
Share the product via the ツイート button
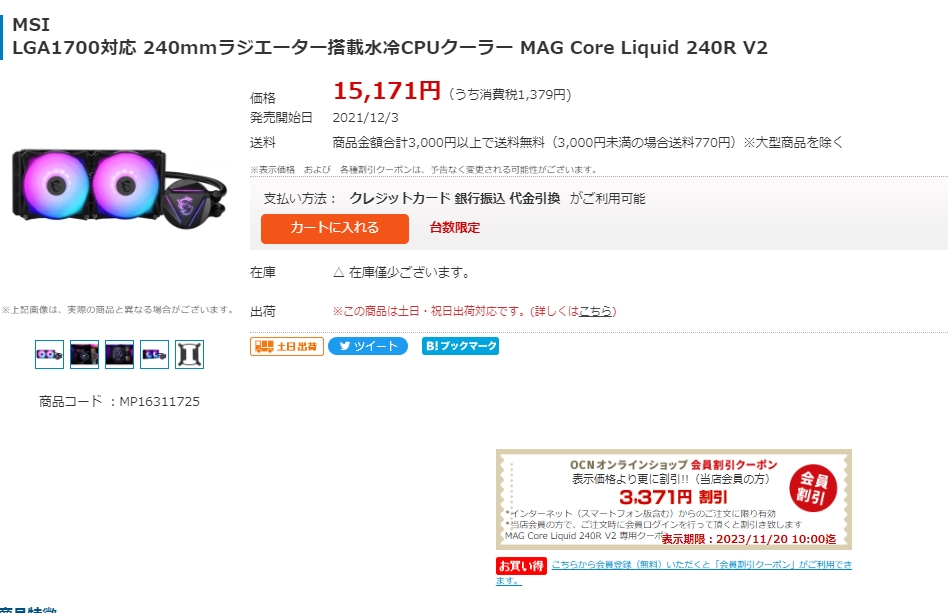point(368,346)
